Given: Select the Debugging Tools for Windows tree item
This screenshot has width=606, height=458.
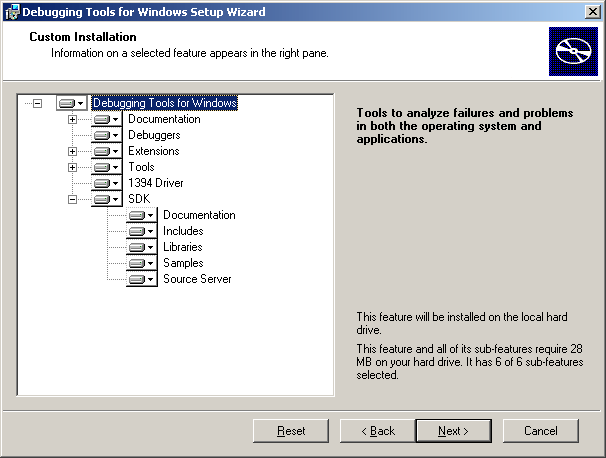Looking at the screenshot, I should point(165,103).
